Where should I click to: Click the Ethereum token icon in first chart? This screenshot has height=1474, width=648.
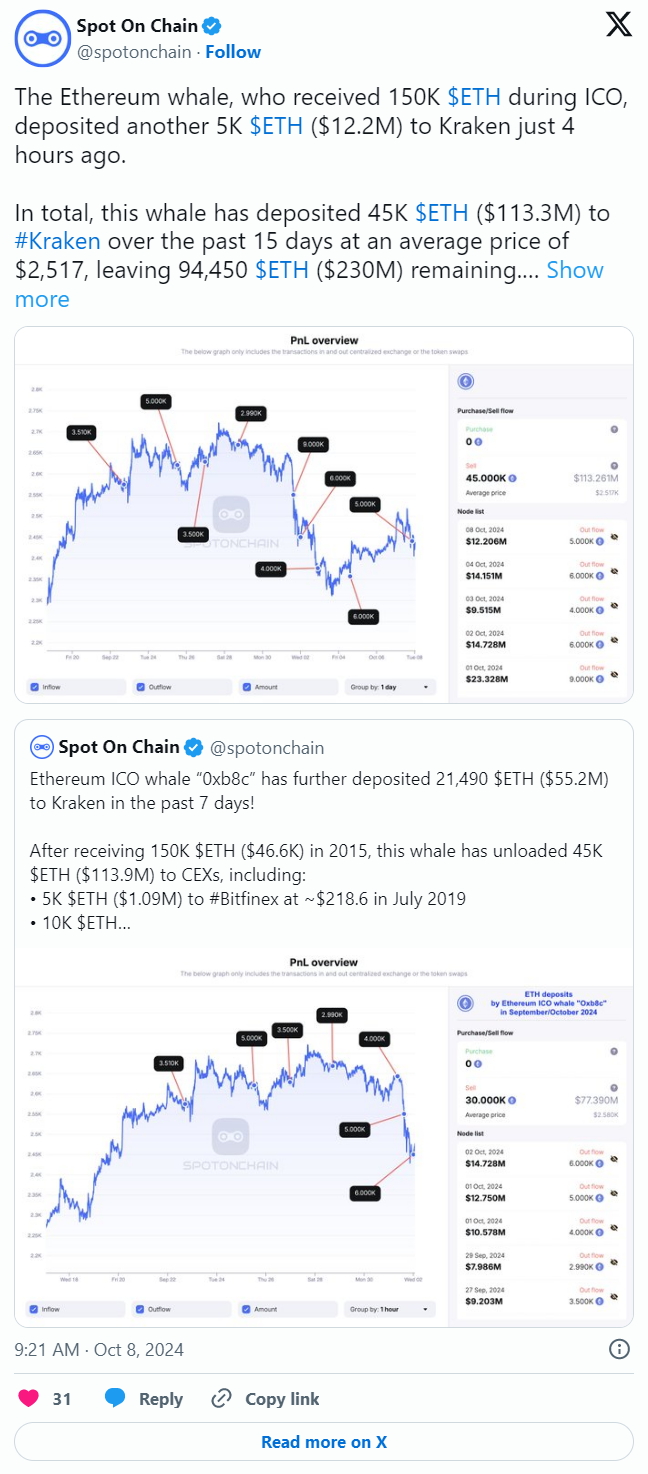pyautogui.click(x=464, y=381)
